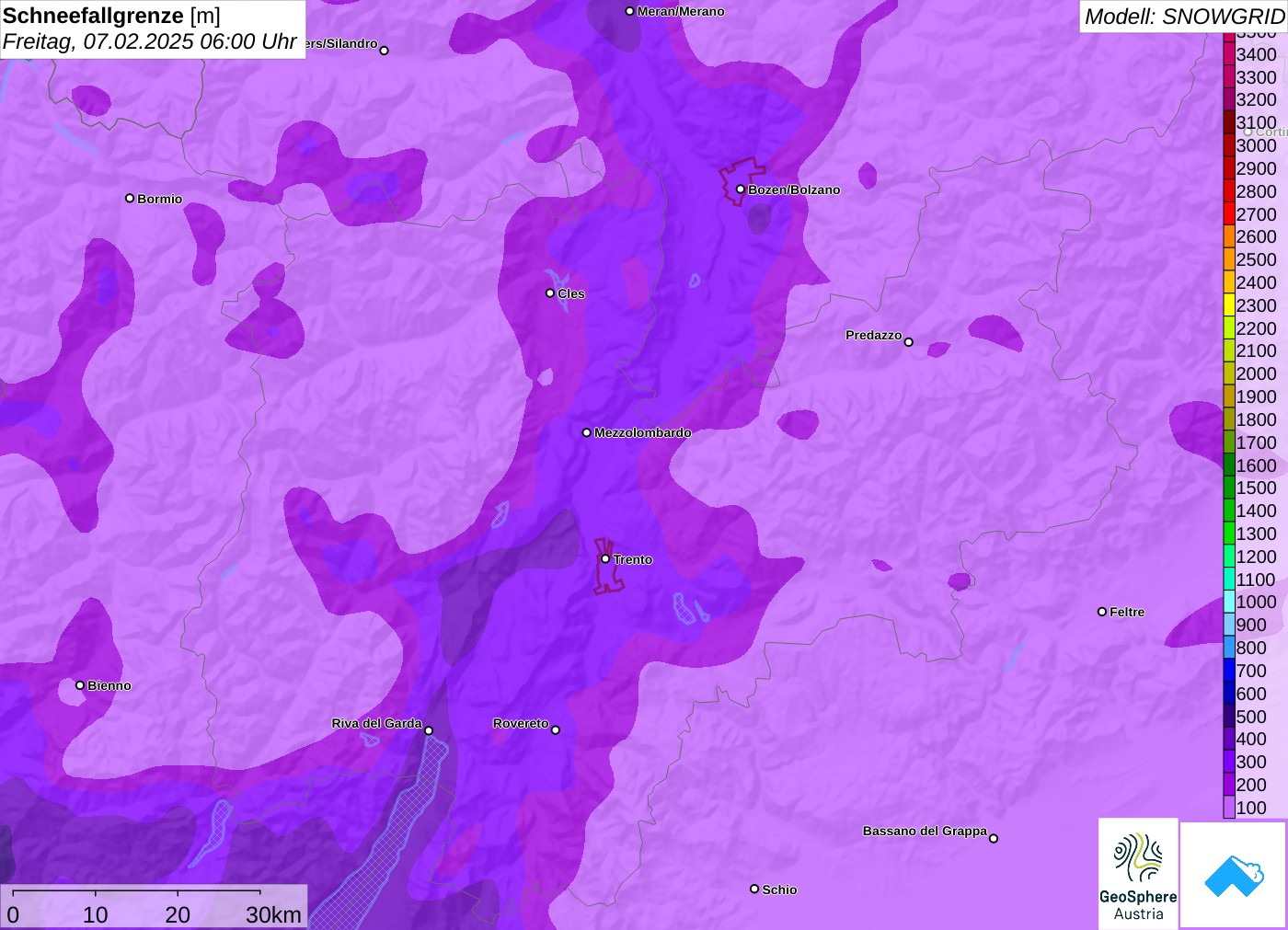The width and height of the screenshot is (1288, 930).
Task: Select the 10 value on the scale bar
Action: [96, 914]
